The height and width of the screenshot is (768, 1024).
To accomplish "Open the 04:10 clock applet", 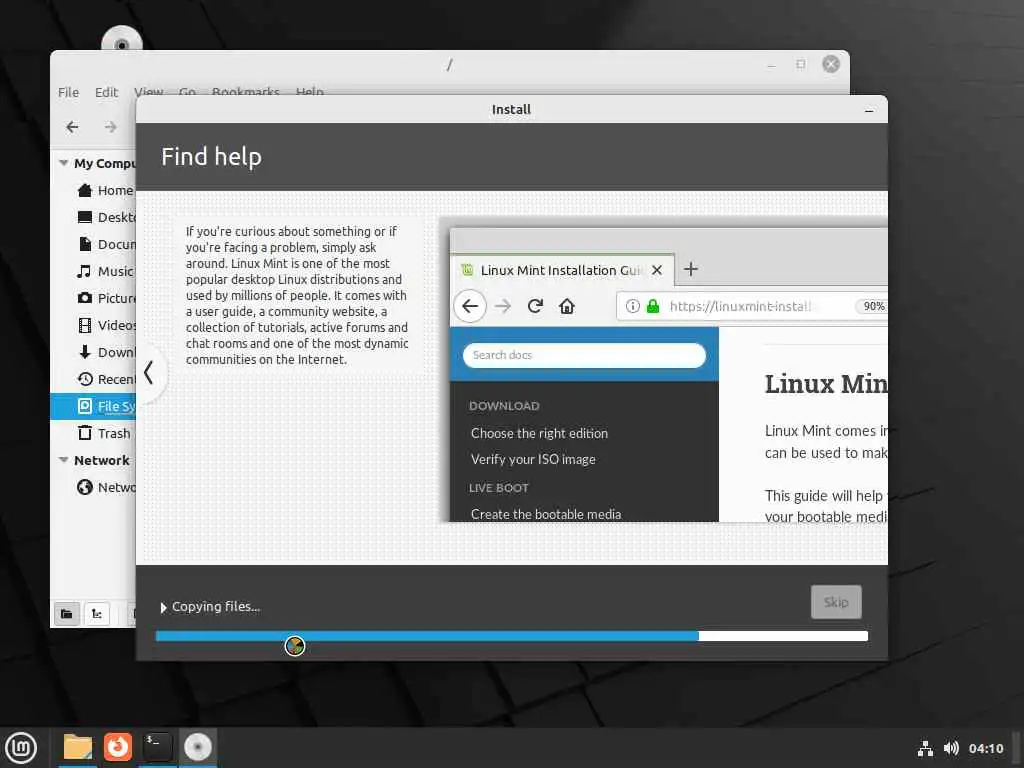I will point(985,748).
